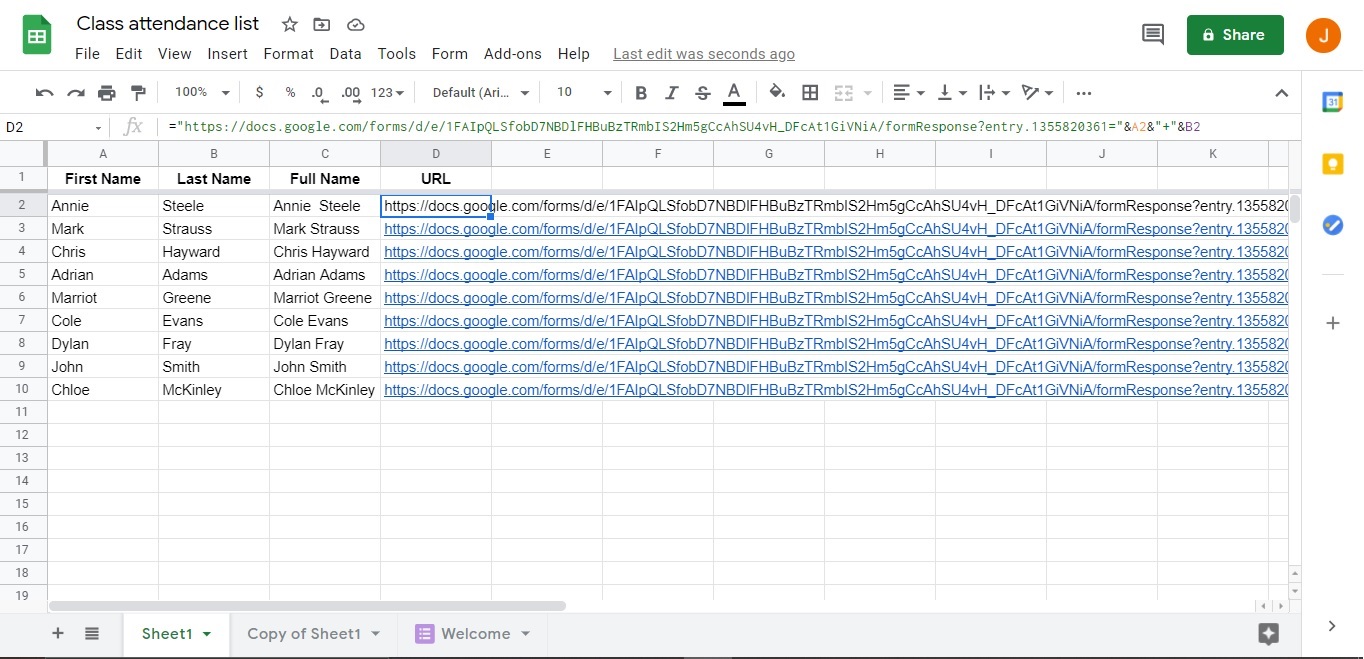Toggle italic formatting

[x=672, y=93]
